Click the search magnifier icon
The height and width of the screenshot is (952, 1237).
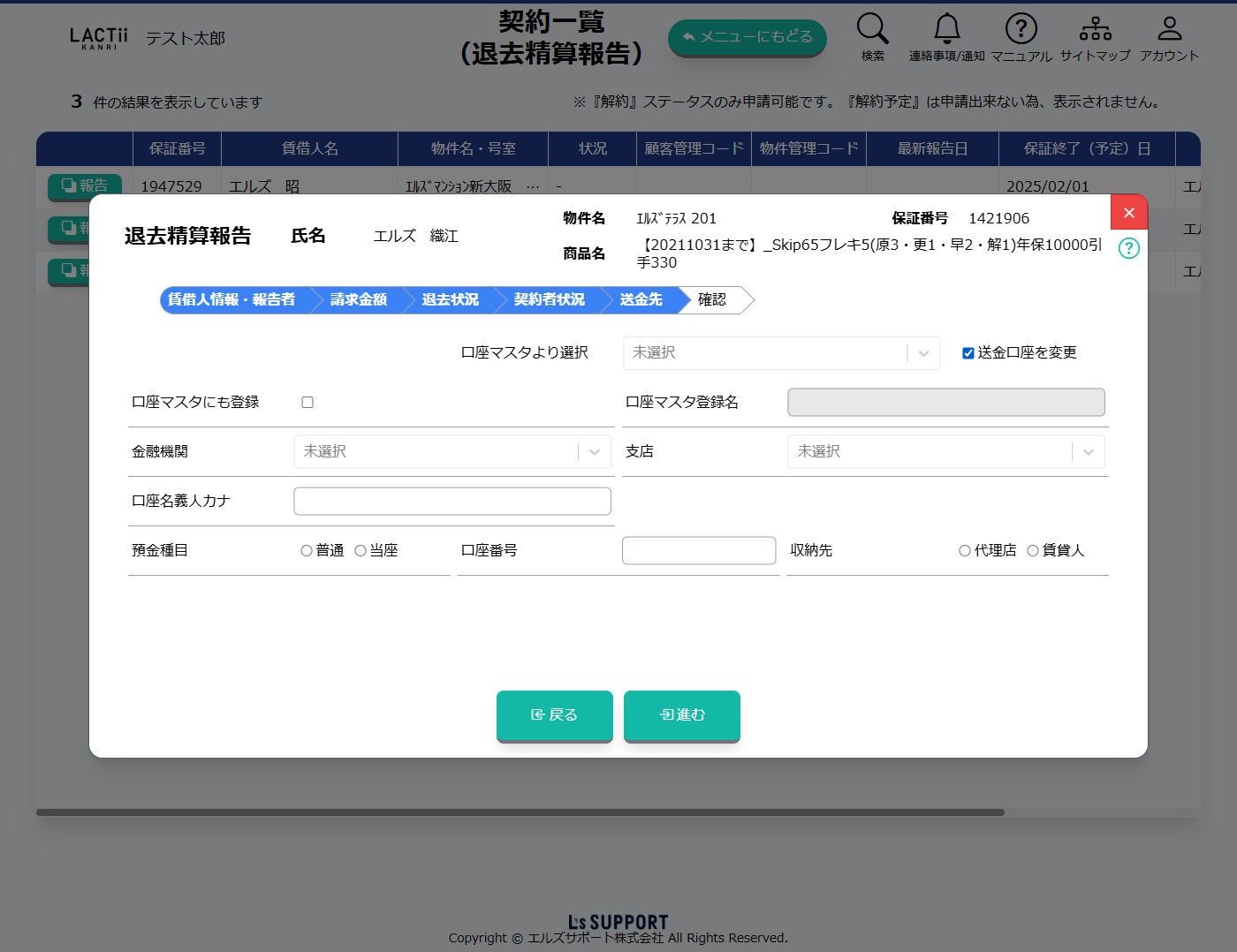[x=872, y=29]
